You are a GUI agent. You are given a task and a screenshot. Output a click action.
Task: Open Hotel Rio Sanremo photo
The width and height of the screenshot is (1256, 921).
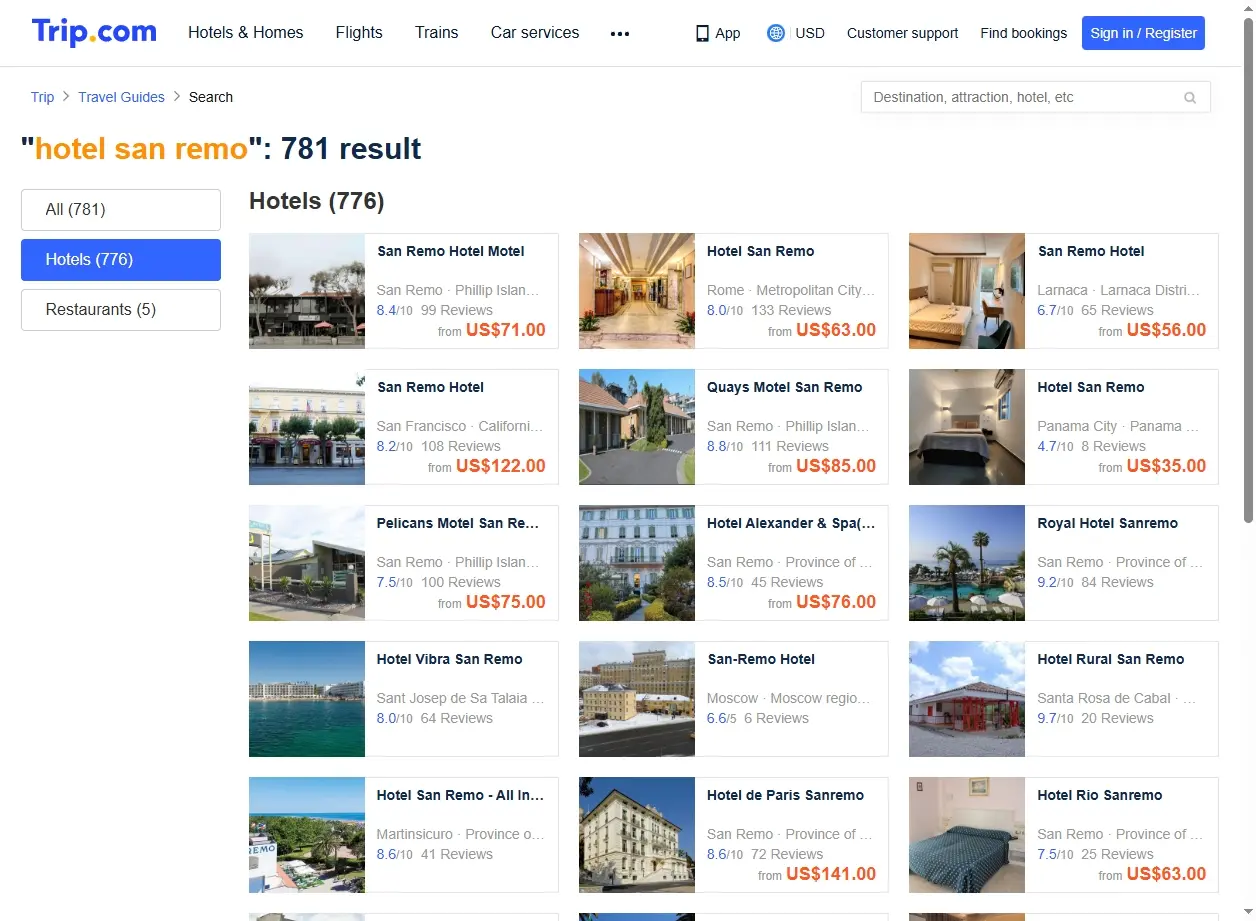(x=967, y=835)
